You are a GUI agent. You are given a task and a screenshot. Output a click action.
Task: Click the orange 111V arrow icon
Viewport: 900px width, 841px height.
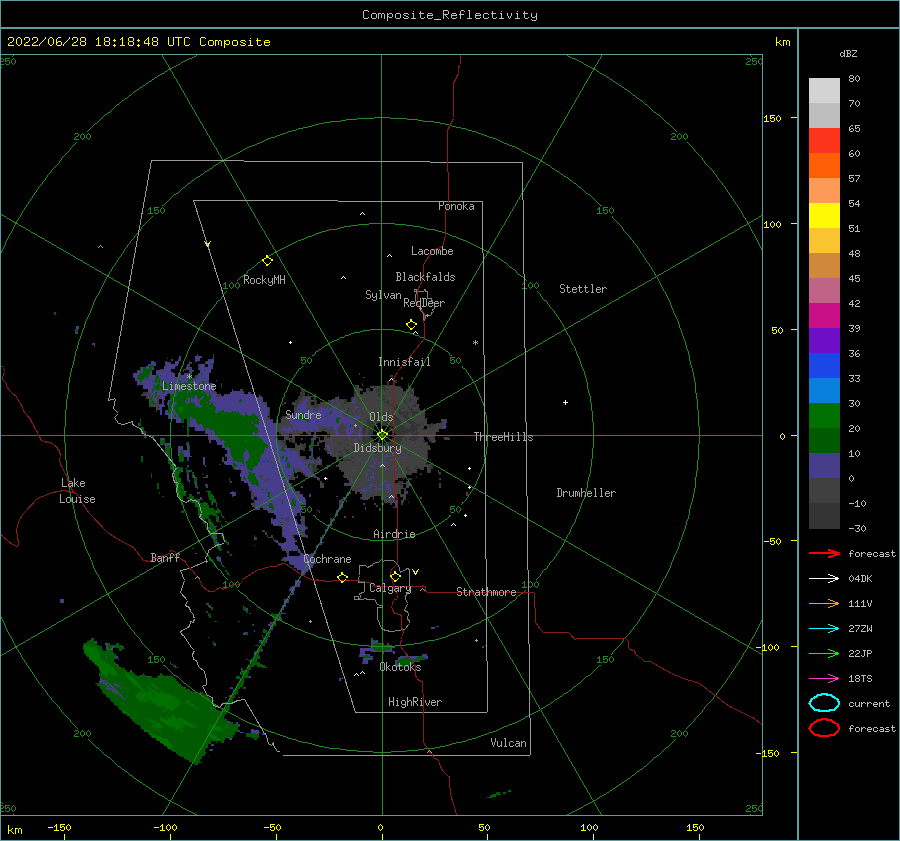tap(824, 603)
